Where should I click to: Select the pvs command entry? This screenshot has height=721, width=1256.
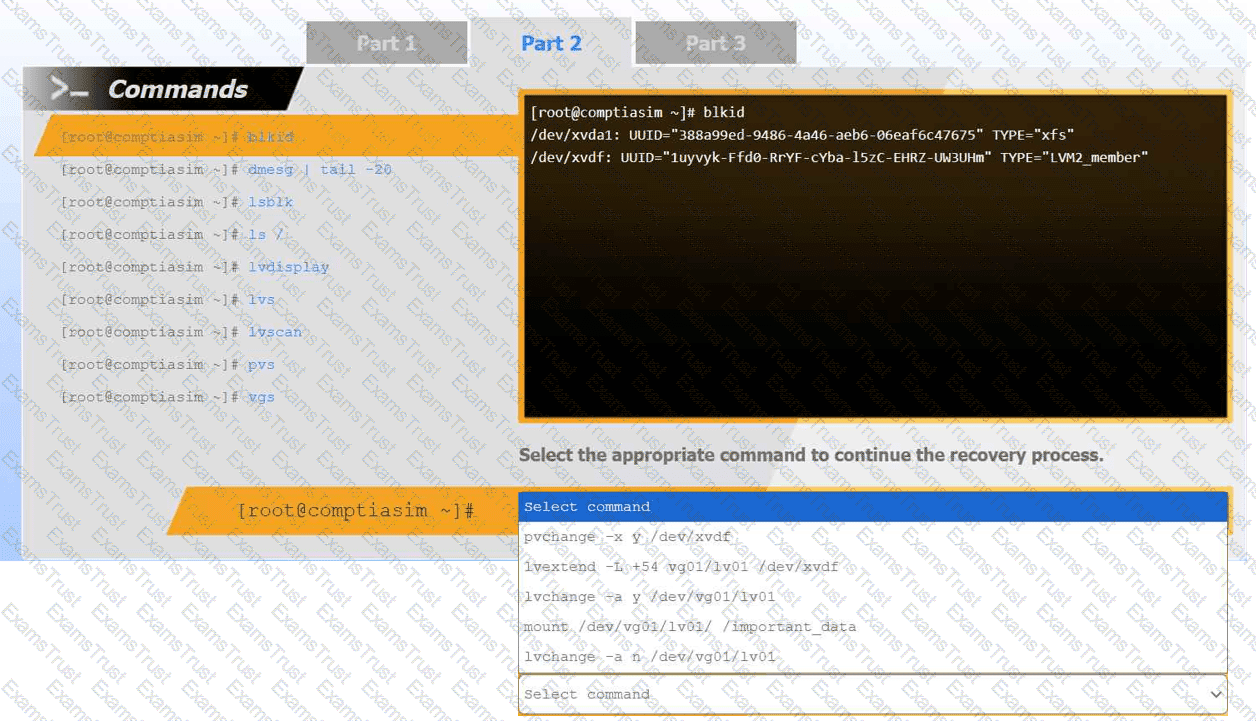261,365
